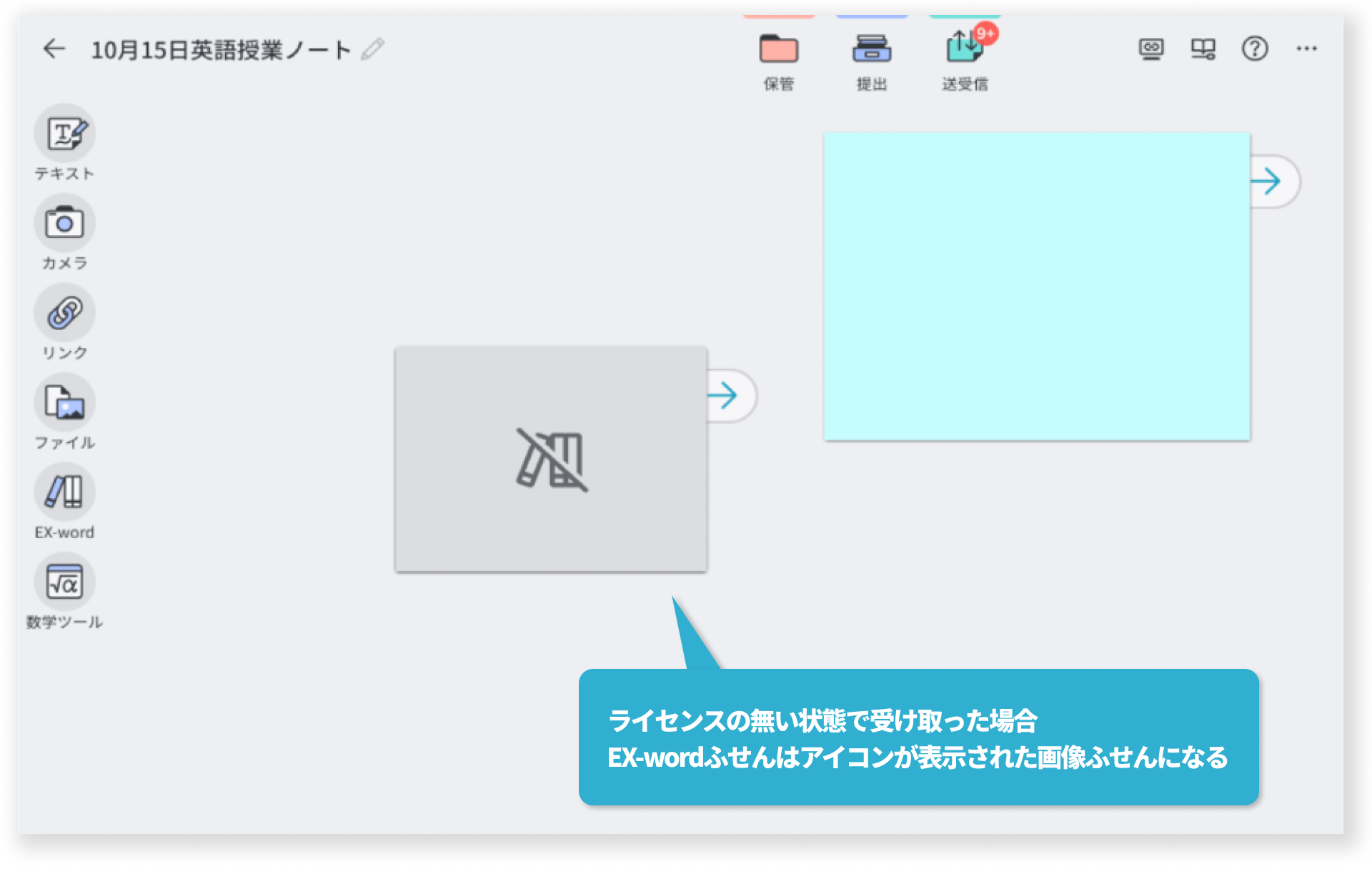
Task: Click the screen sharing monitor icon
Action: coord(1150,49)
